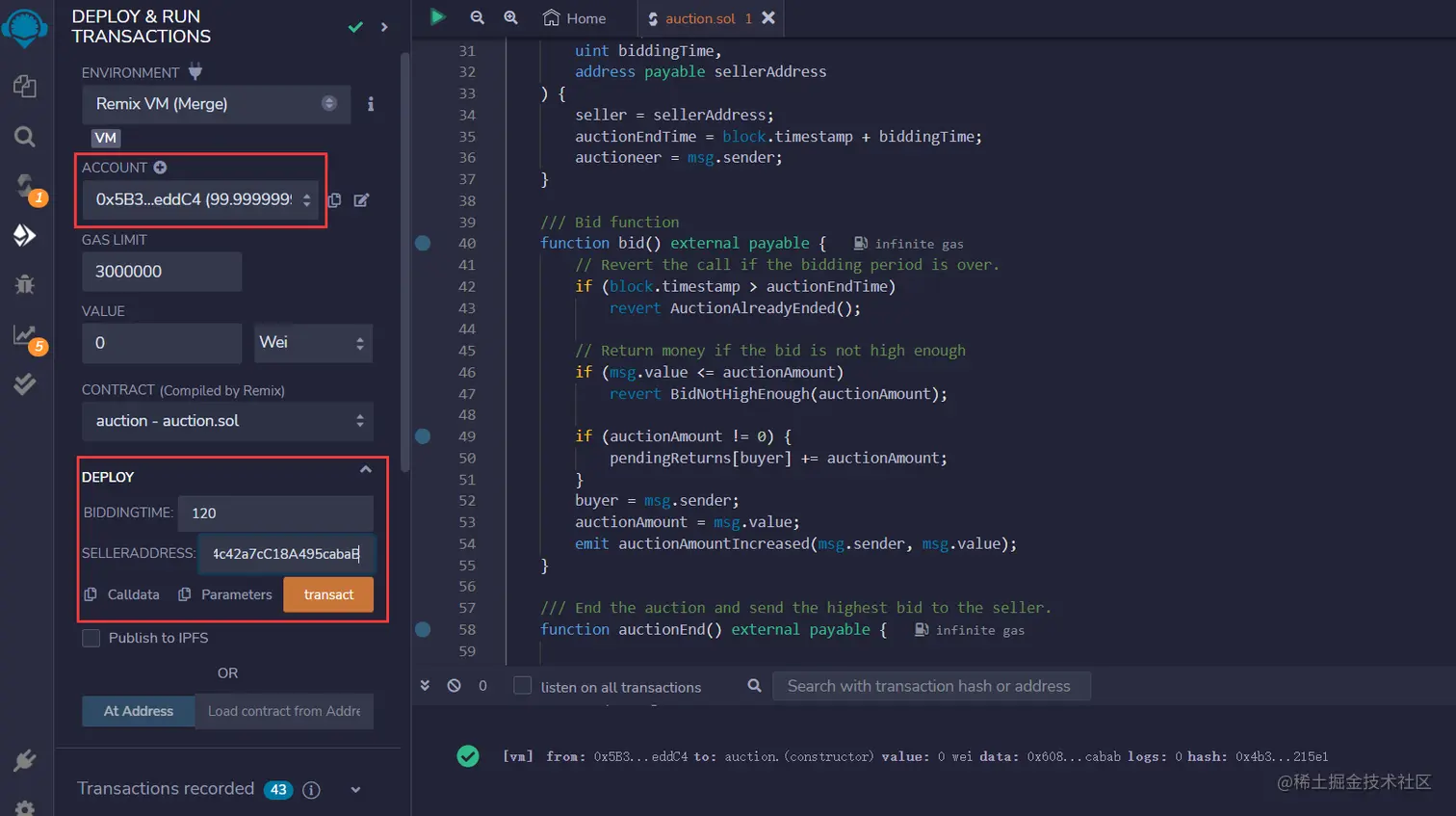Click the infinite gas hint on auctionEnd()
Screen dimensions: 1456x816
[970, 630]
